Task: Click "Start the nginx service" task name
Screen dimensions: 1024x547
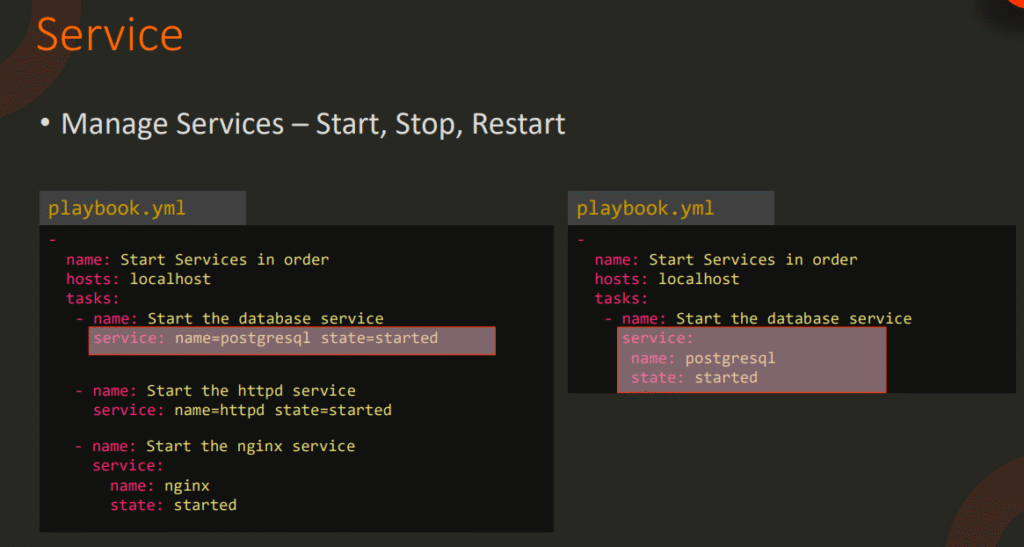Action: tap(250, 445)
